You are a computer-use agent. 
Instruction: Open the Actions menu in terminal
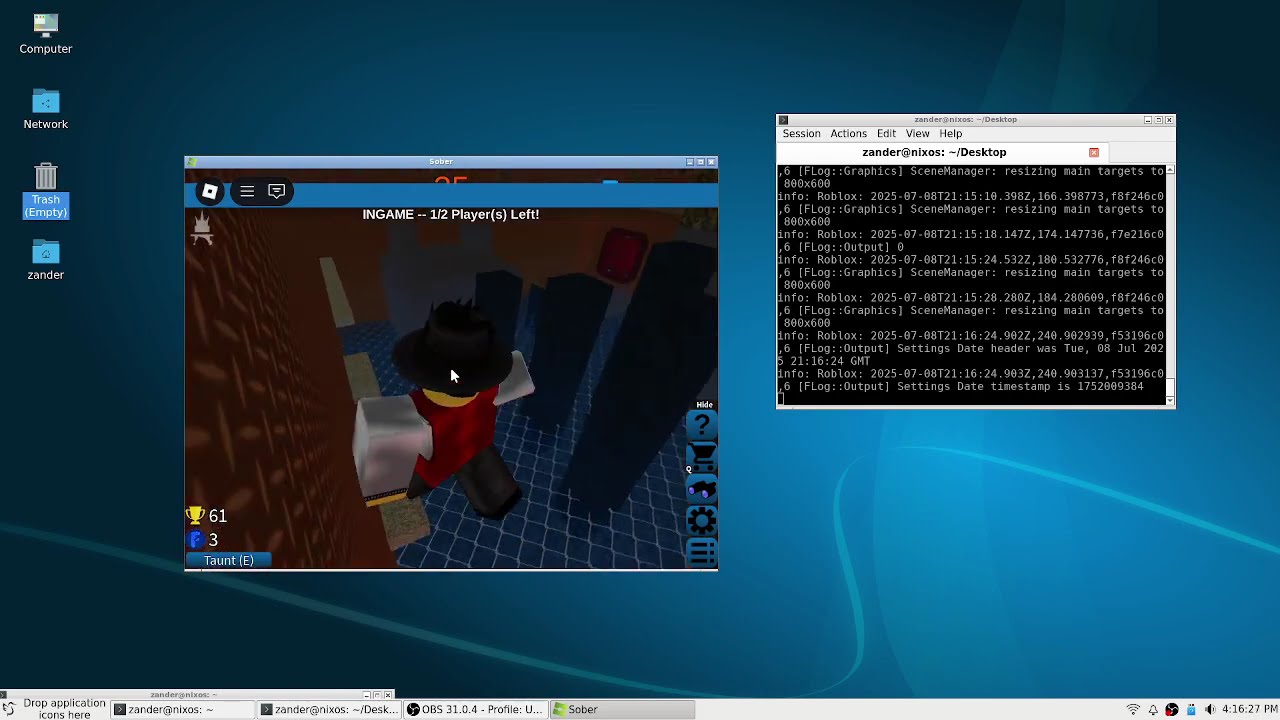(848, 134)
